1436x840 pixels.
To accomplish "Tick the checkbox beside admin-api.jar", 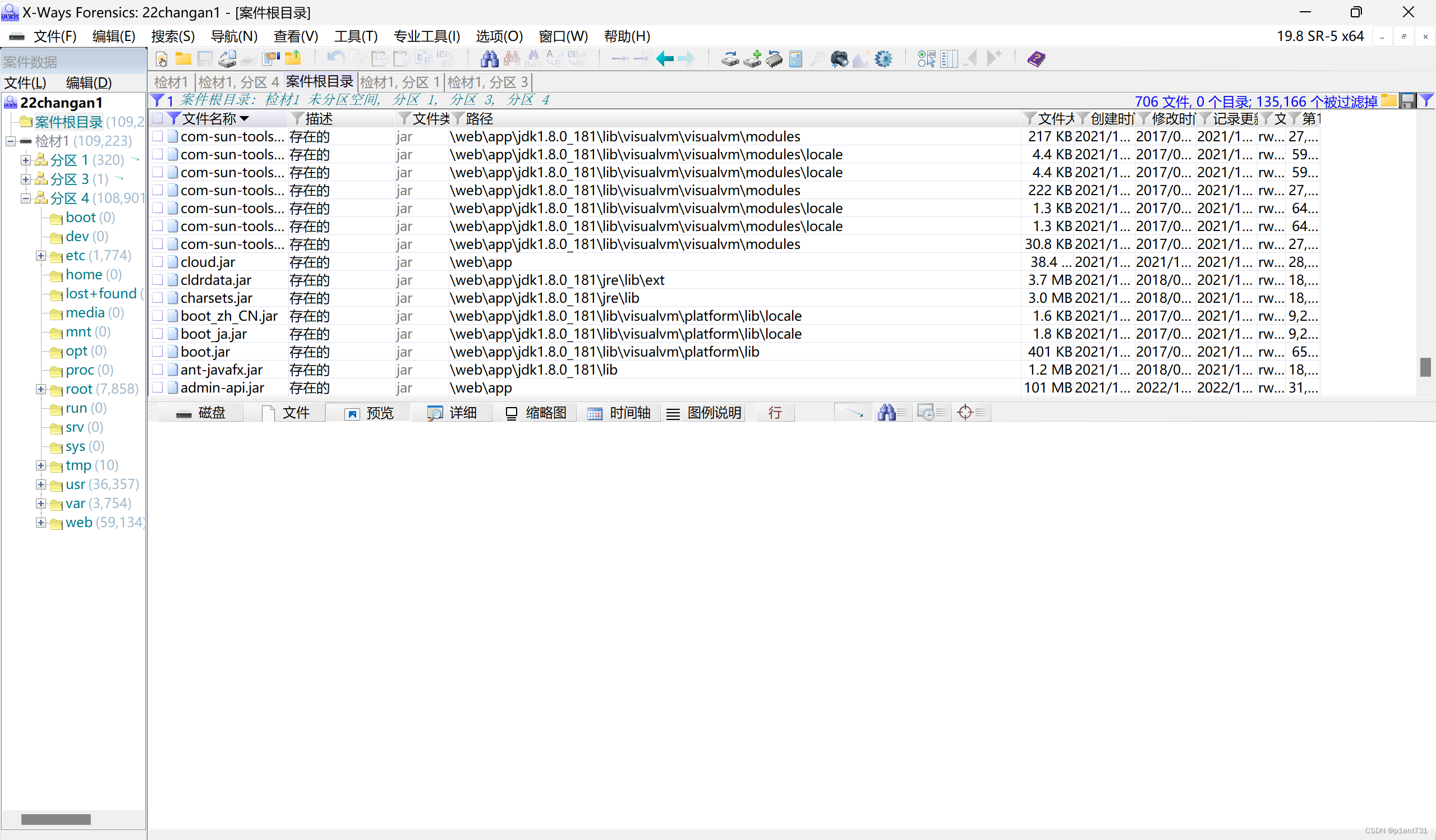I will click(x=158, y=388).
